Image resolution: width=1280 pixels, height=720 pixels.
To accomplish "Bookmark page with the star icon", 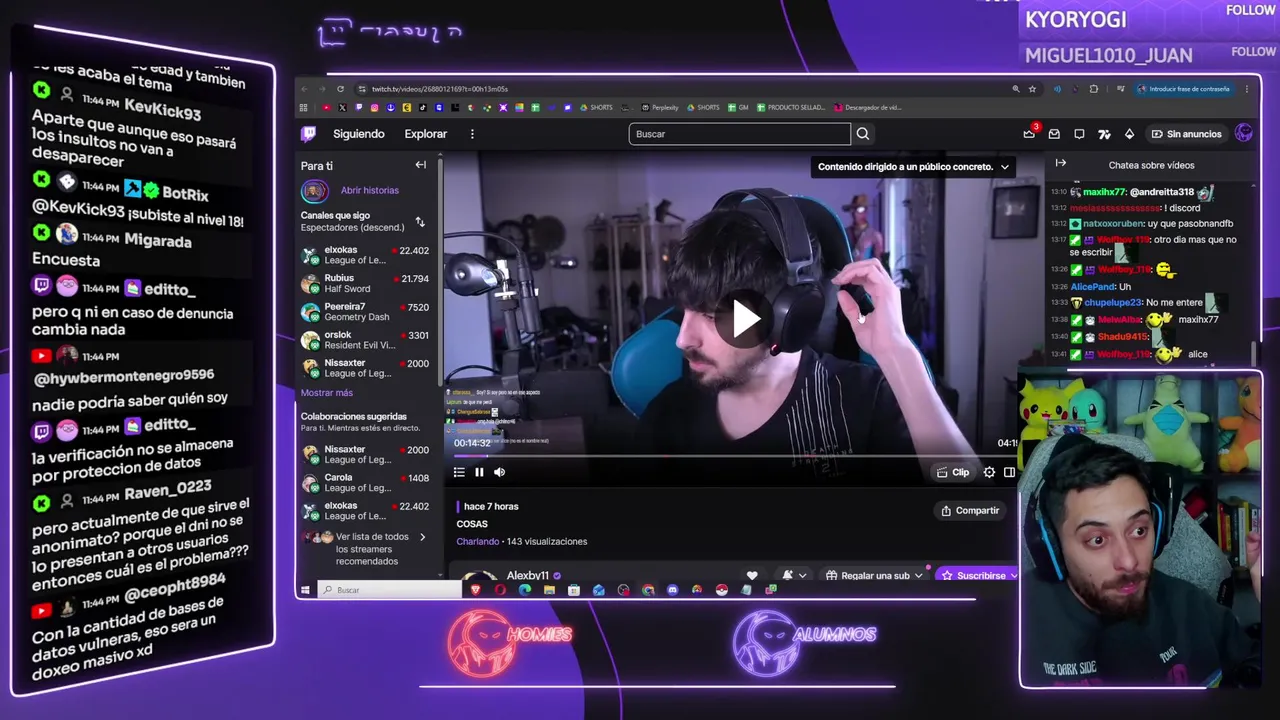I will [x=1032, y=89].
